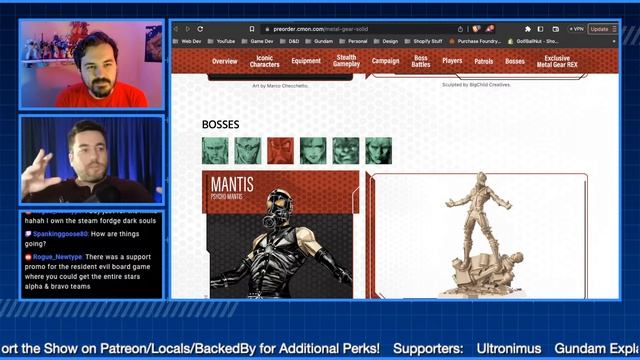This screenshot has width=640, height=360.
Task: Open the Personal bookmarks folder
Action: coord(353,41)
